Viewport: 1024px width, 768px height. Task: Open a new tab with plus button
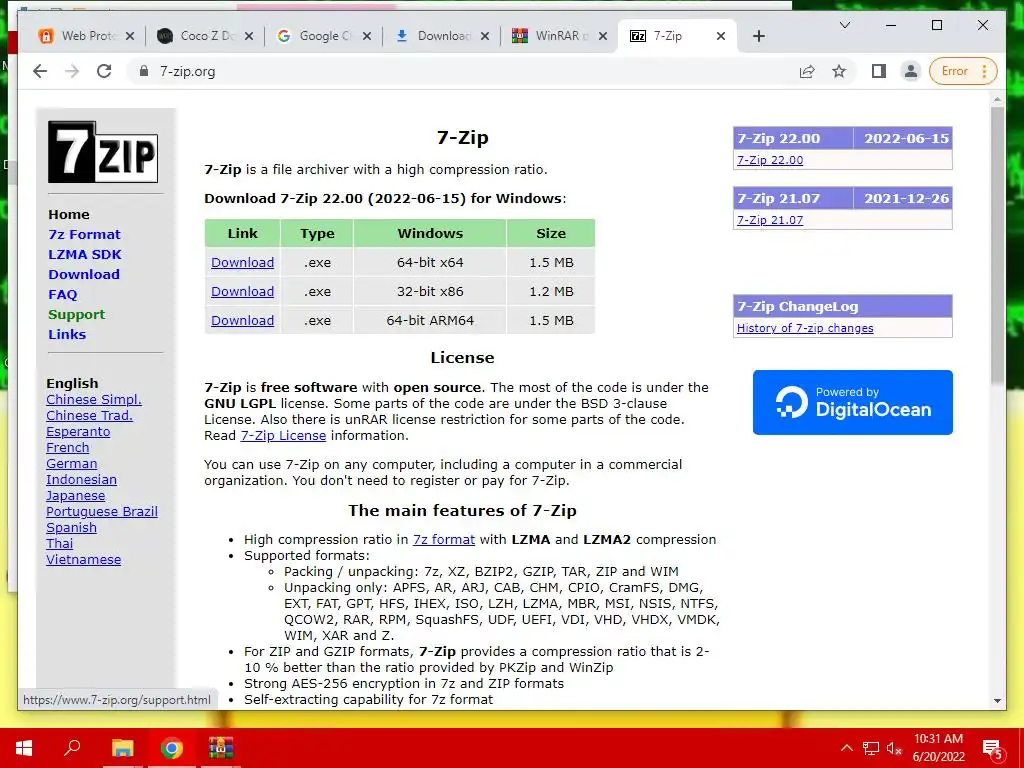click(x=758, y=36)
